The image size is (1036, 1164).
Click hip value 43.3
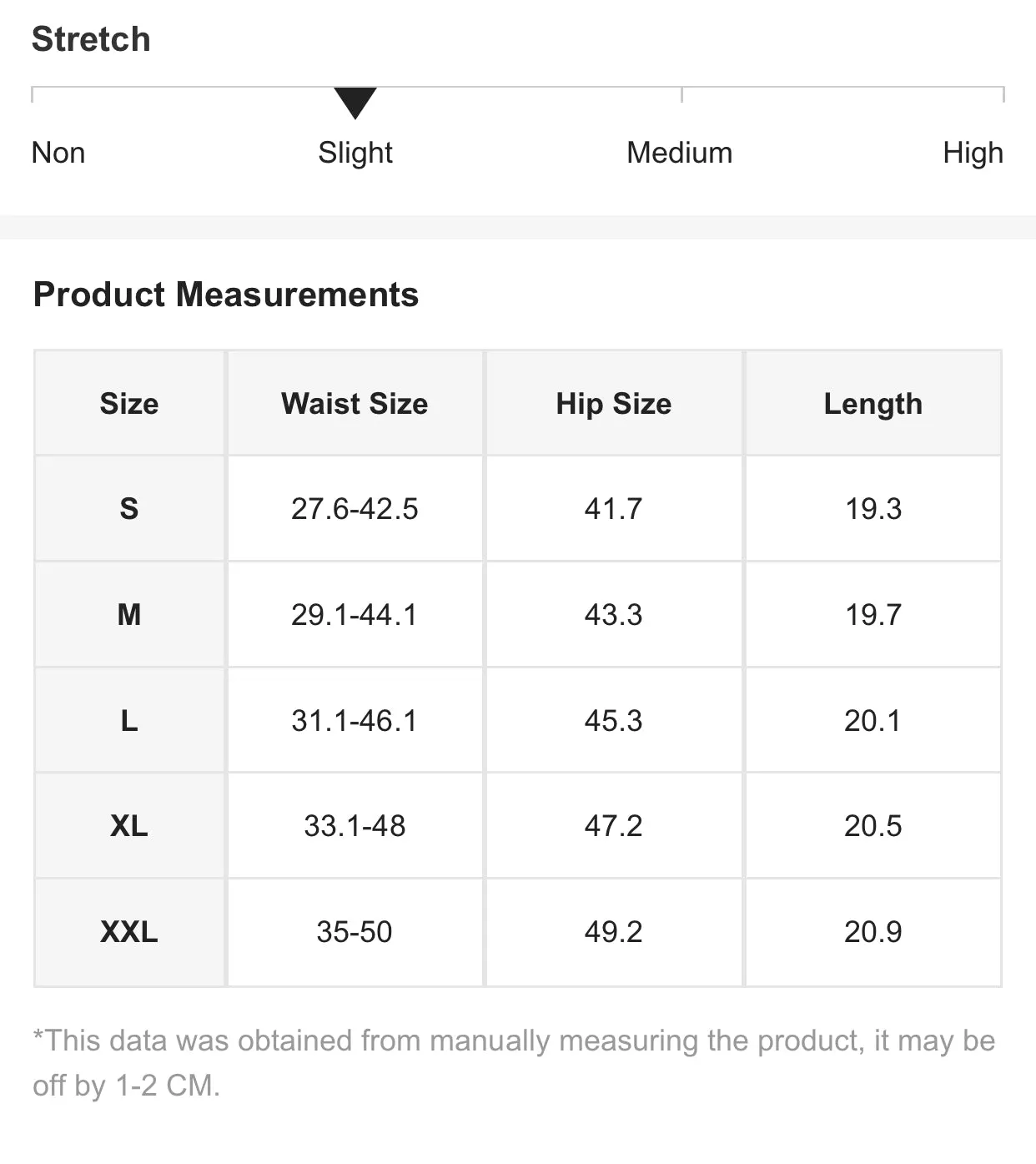tap(613, 615)
